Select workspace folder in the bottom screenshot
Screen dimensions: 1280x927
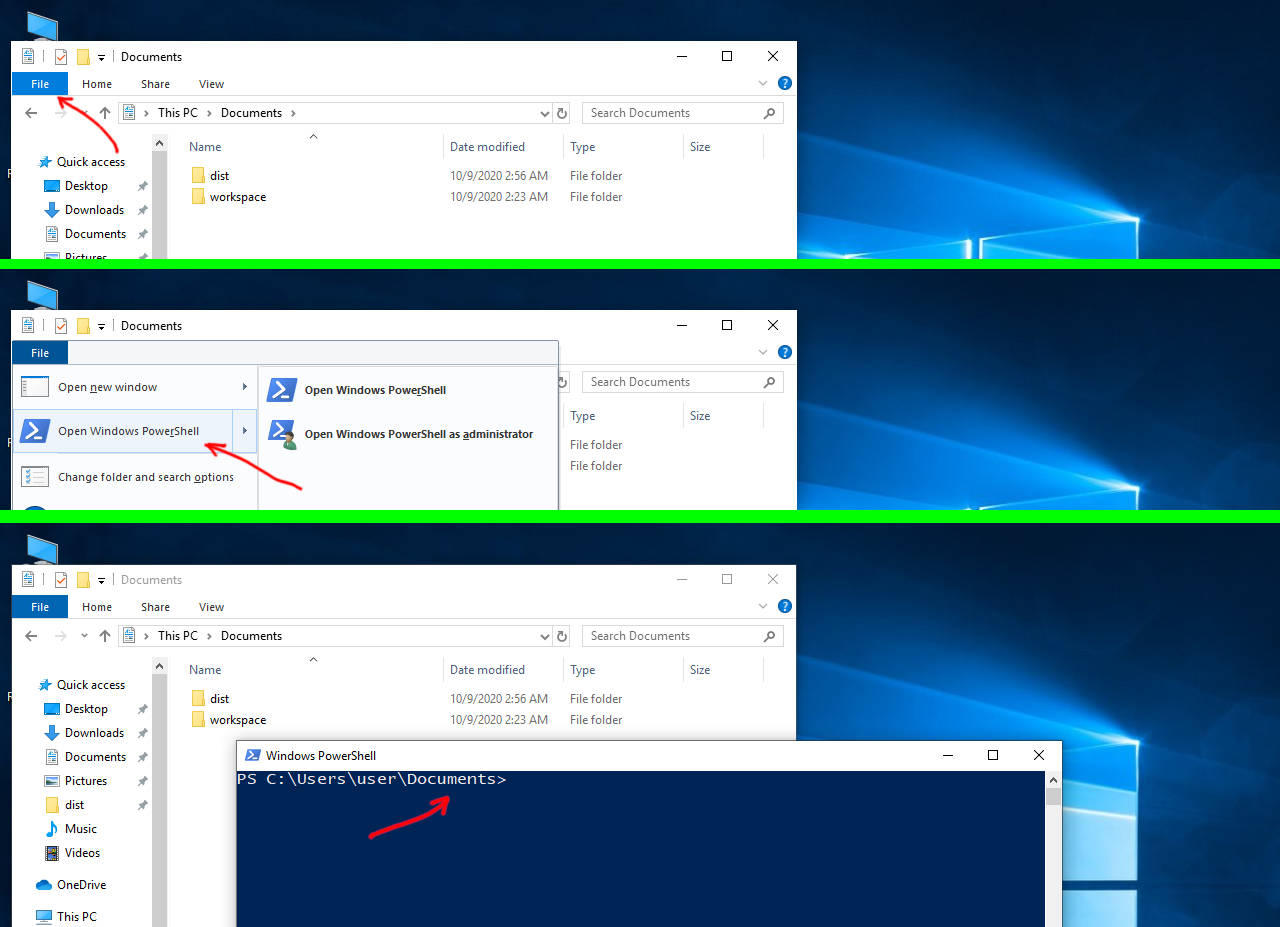(229, 720)
